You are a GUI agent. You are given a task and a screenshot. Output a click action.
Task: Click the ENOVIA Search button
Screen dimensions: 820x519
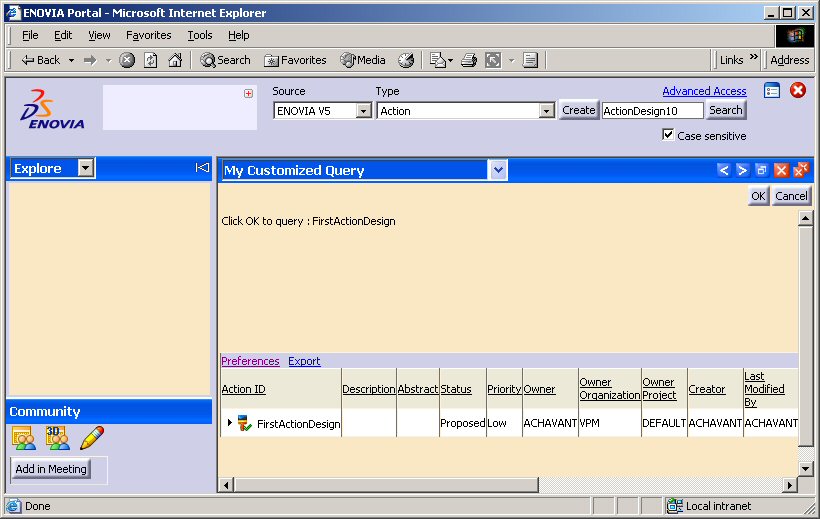coord(725,110)
